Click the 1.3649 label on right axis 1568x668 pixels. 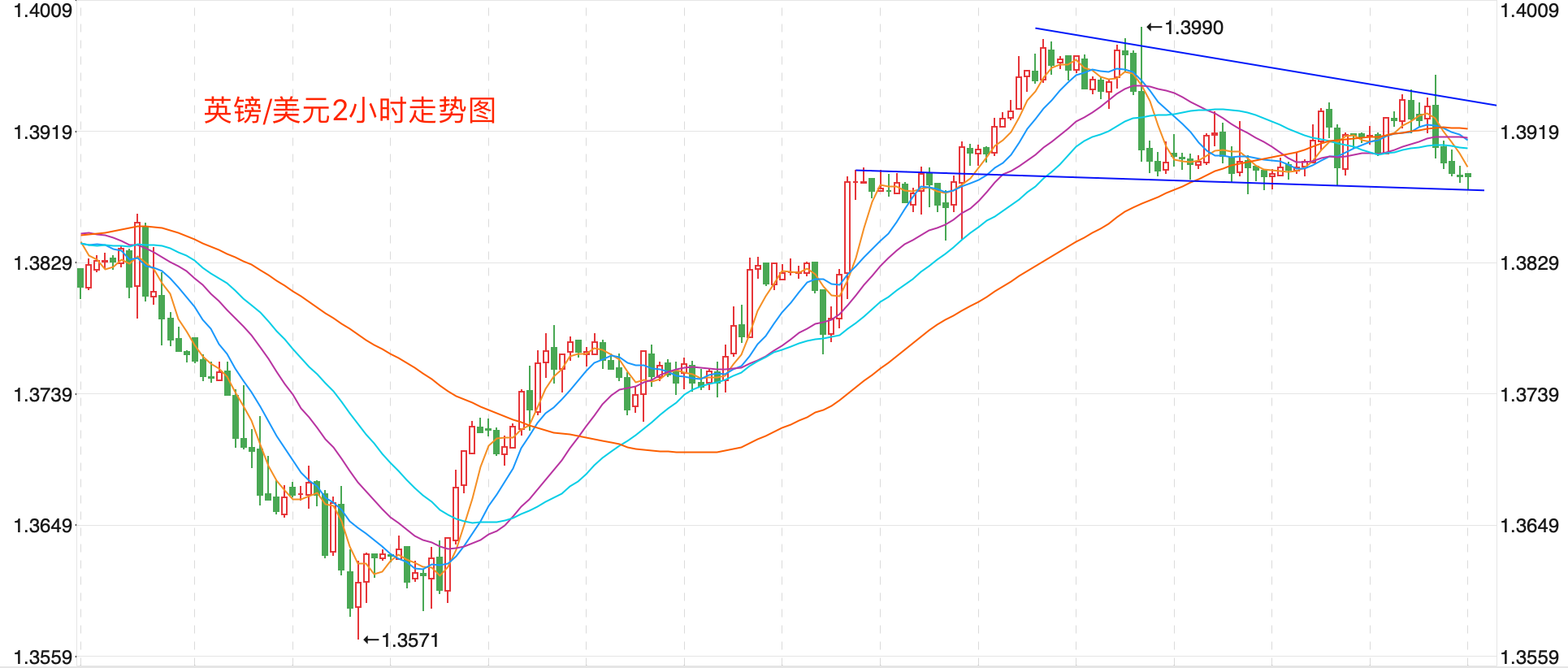point(1529,526)
